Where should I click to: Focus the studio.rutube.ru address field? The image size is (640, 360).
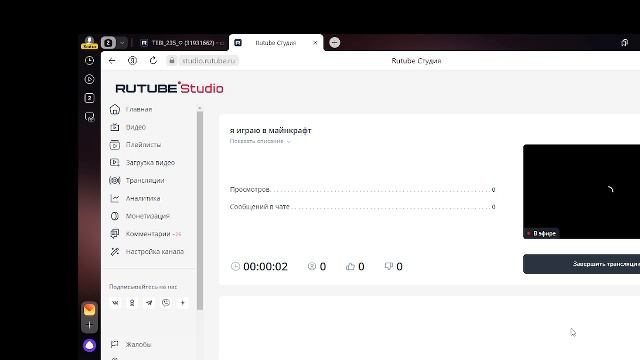(x=209, y=60)
